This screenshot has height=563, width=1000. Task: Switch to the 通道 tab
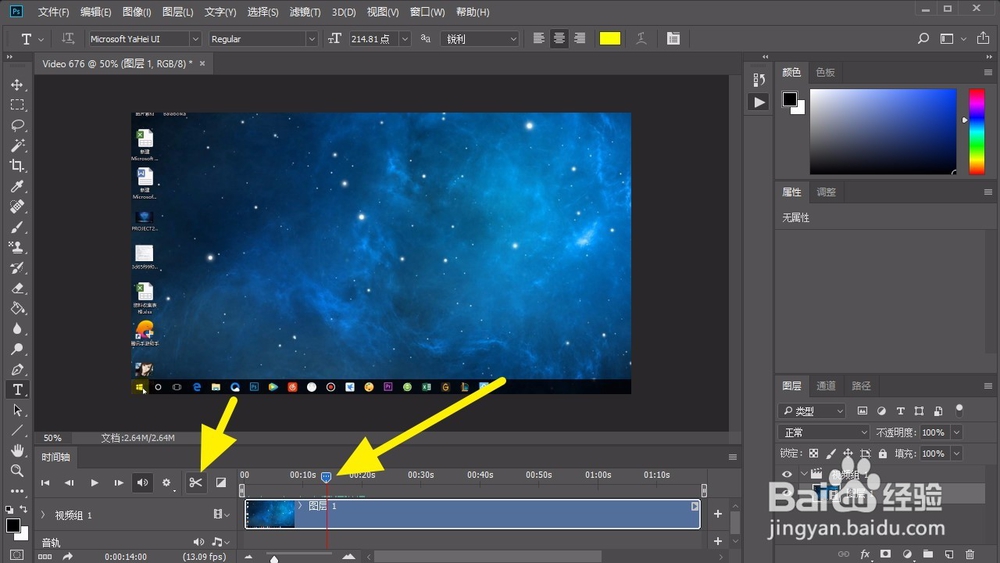point(826,386)
